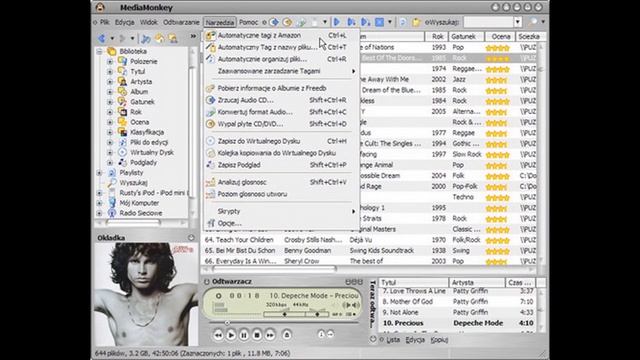Expand the Artysta tree node

tap(110, 82)
